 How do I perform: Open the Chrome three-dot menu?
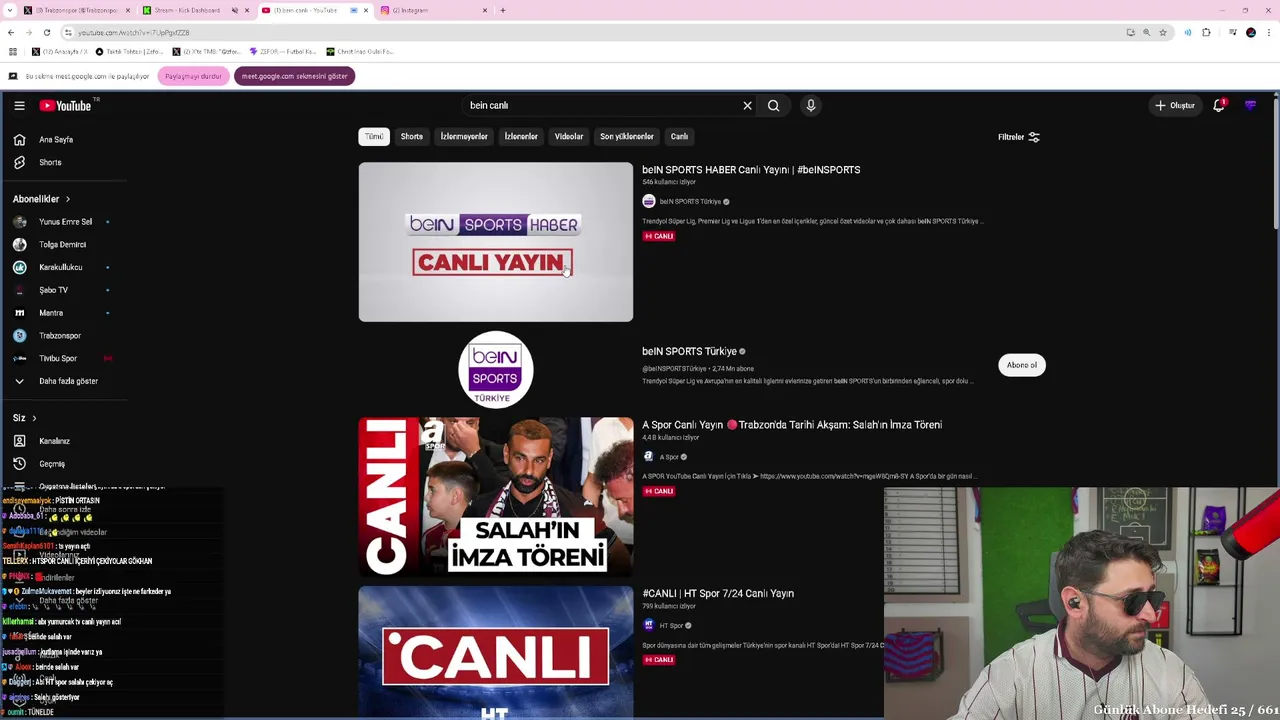pyautogui.click(x=1268, y=32)
